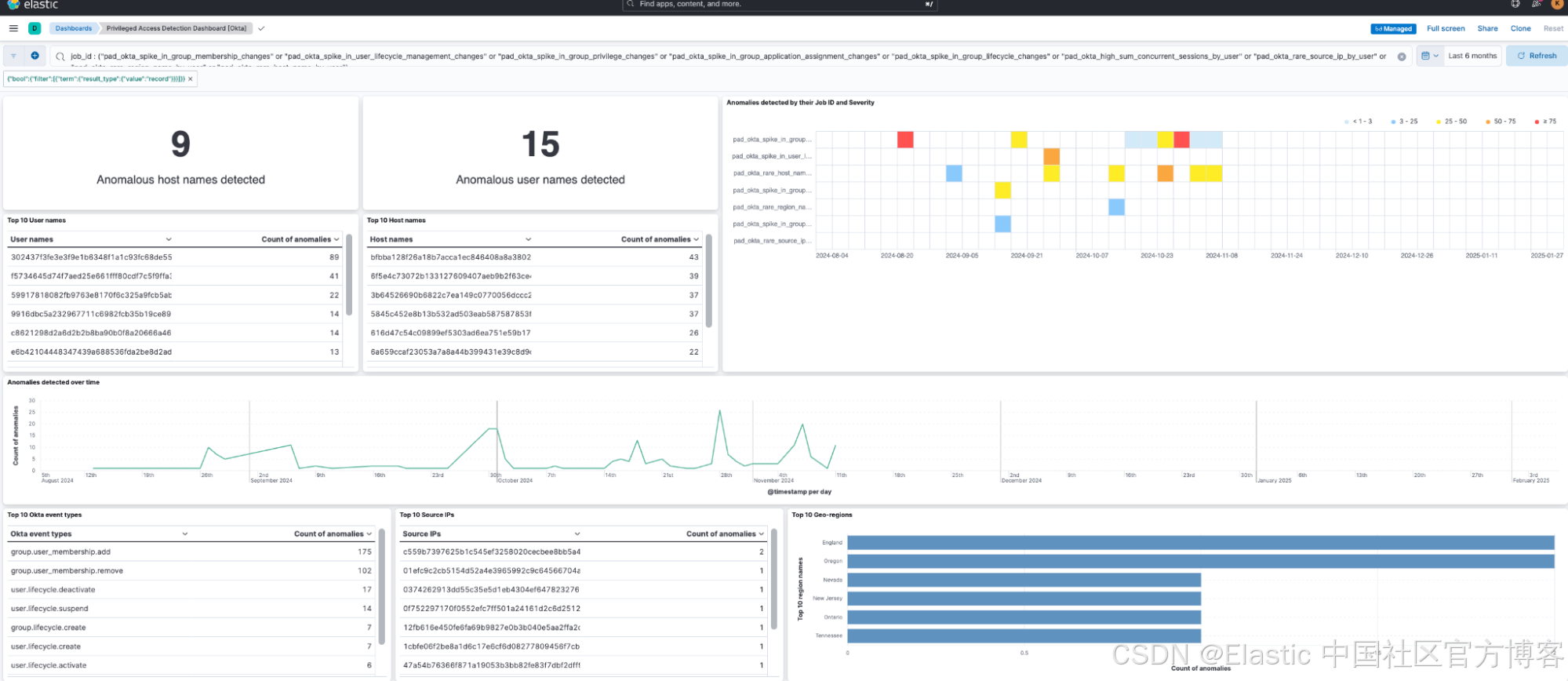The image size is (1568, 681).
Task: Open the calendar quick time picker
Action: [x=1429, y=56]
